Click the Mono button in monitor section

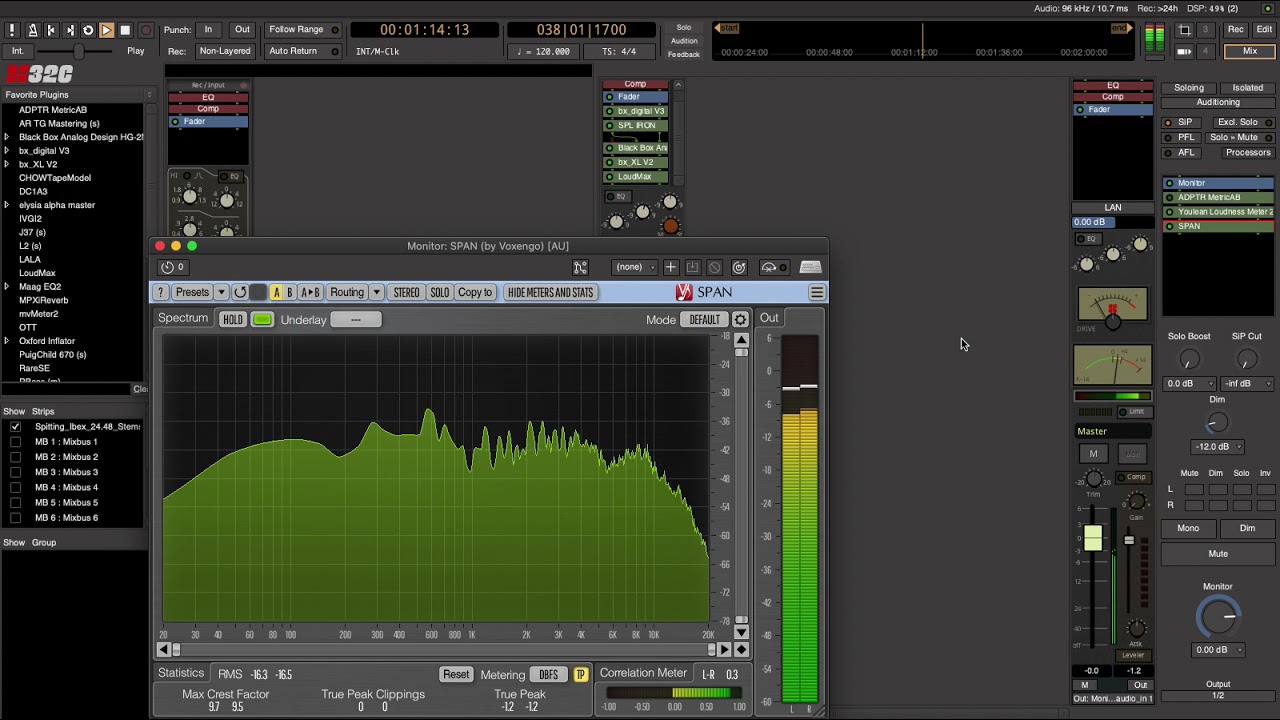(1188, 528)
